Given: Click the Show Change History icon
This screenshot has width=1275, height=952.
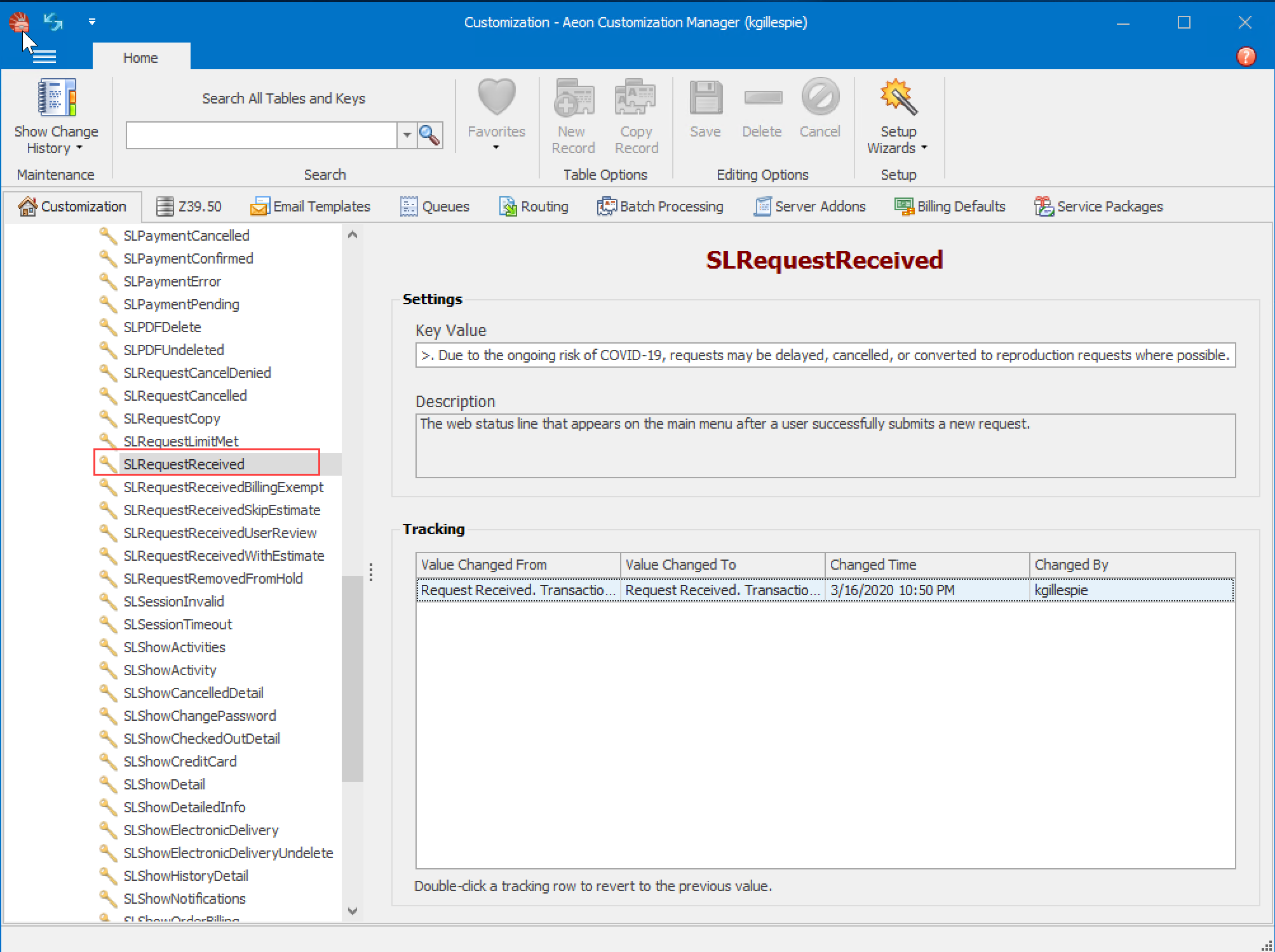Looking at the screenshot, I should [x=56, y=97].
